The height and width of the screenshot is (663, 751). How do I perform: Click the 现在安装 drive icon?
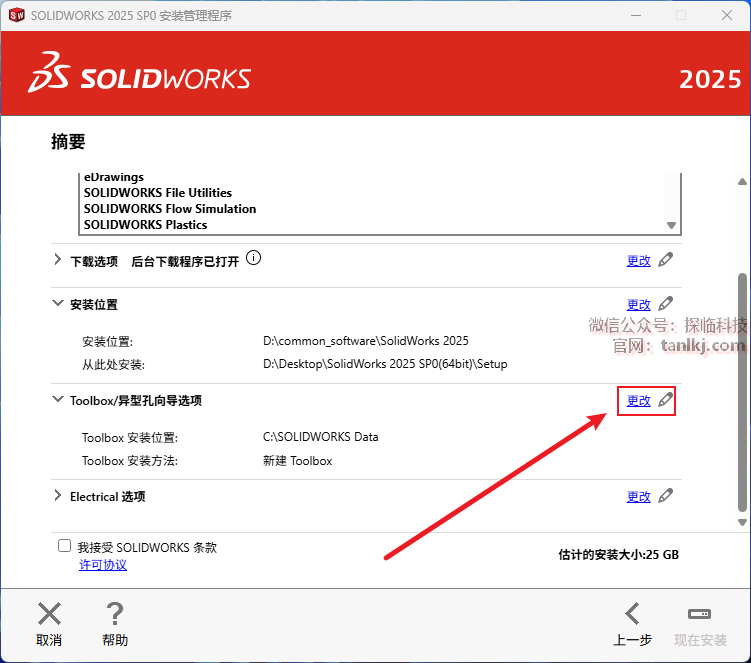(699, 614)
